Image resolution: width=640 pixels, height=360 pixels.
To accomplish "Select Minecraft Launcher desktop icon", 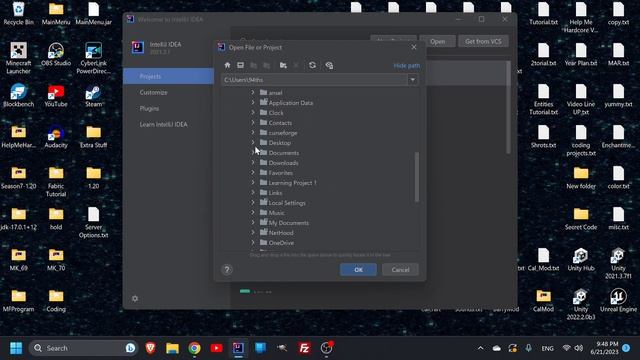I will [x=18, y=58].
